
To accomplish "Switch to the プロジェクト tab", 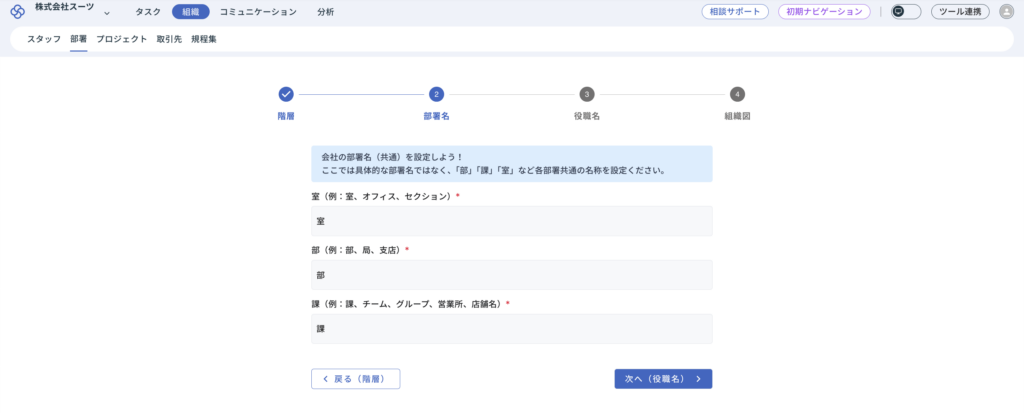I will click(121, 39).
